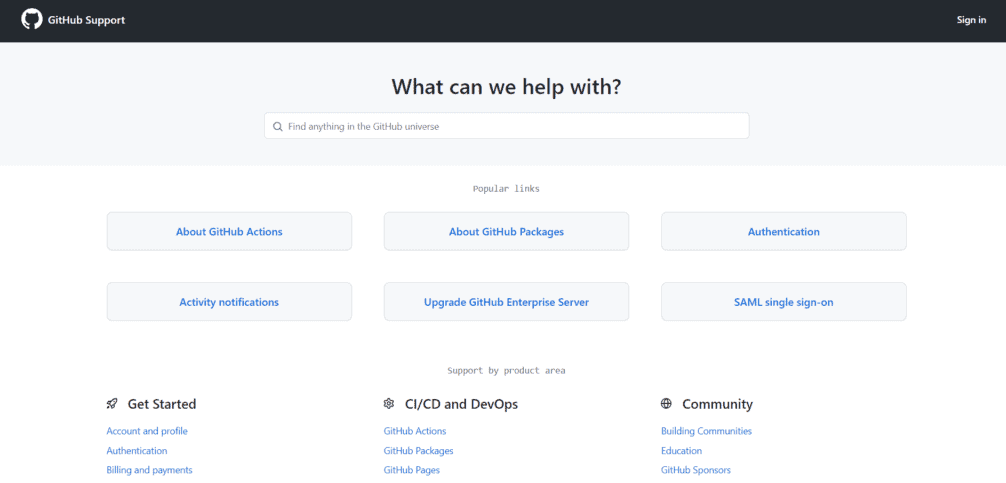The width and height of the screenshot is (1006, 483).
Task: Click the Popular links label
Action: click(506, 189)
